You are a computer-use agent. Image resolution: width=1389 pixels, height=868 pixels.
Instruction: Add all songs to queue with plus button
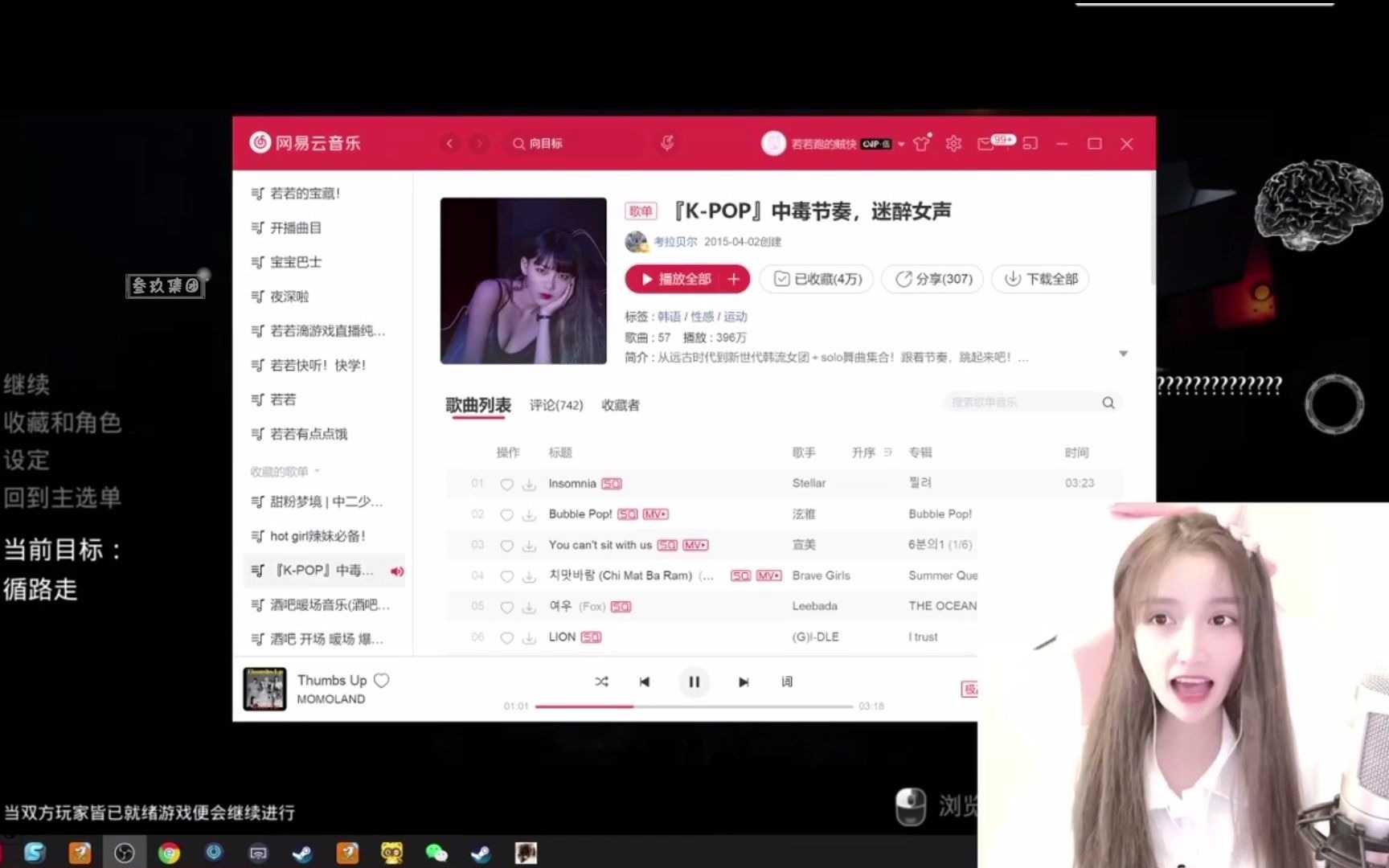click(734, 279)
